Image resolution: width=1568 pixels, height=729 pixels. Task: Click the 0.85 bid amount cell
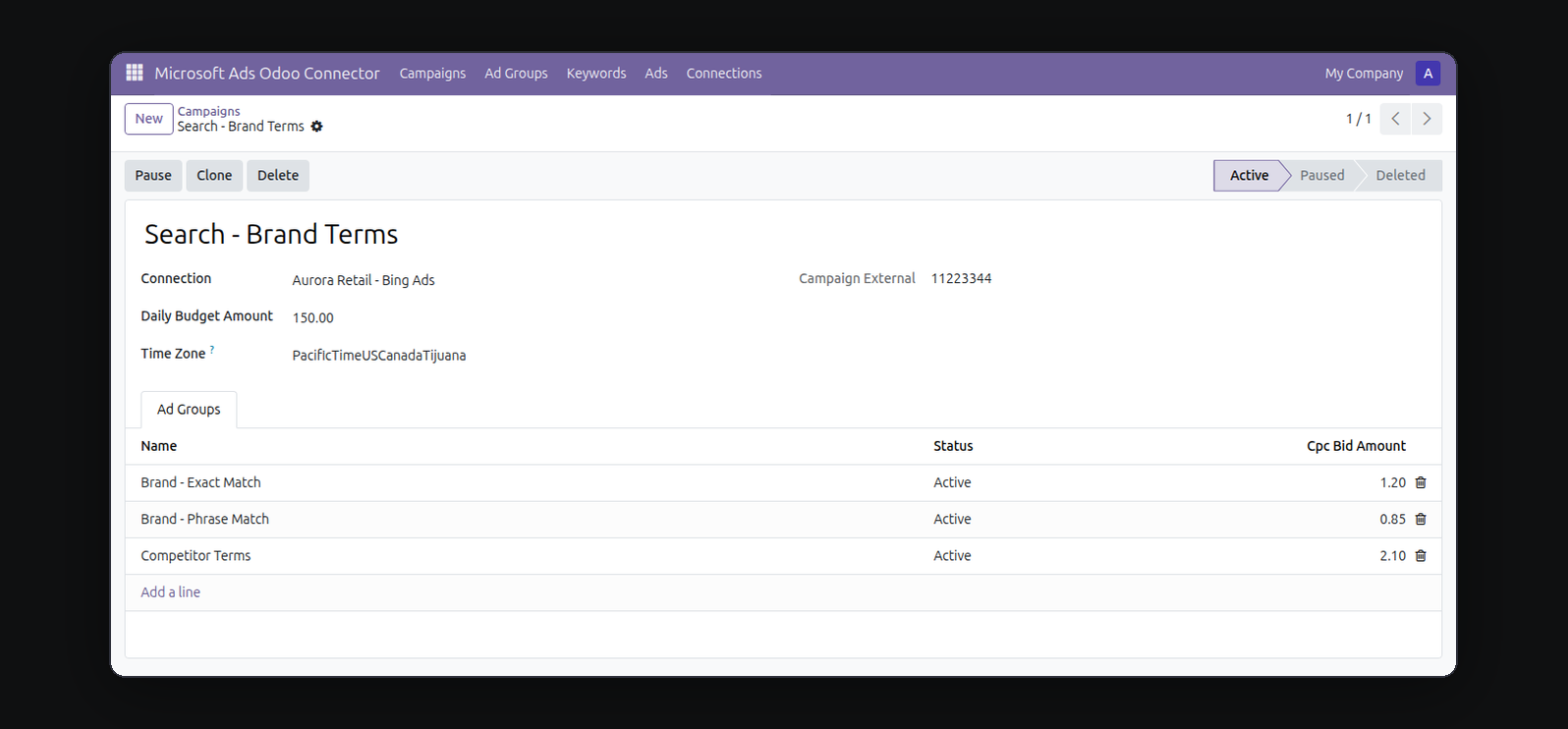1392,519
